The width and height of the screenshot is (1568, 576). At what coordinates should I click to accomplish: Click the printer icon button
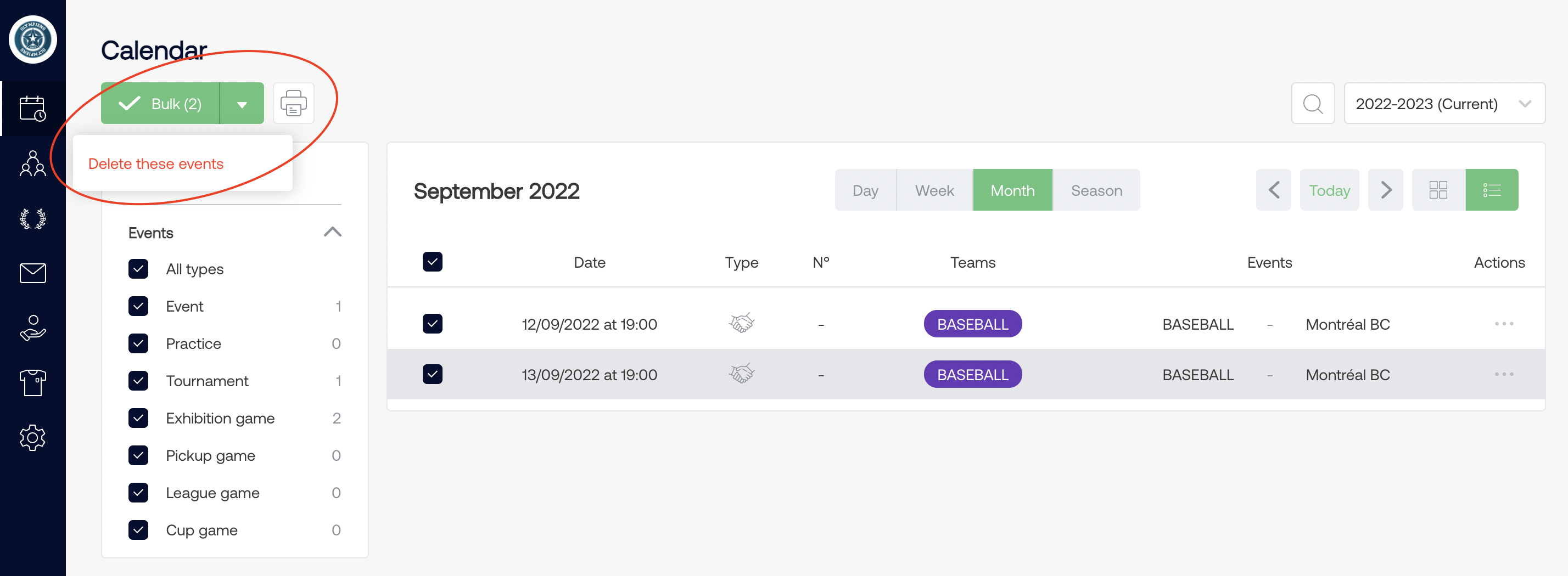293,103
